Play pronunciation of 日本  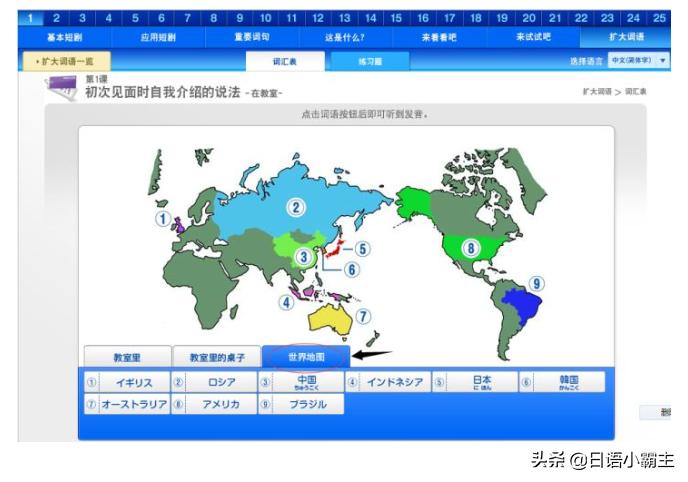coord(475,382)
